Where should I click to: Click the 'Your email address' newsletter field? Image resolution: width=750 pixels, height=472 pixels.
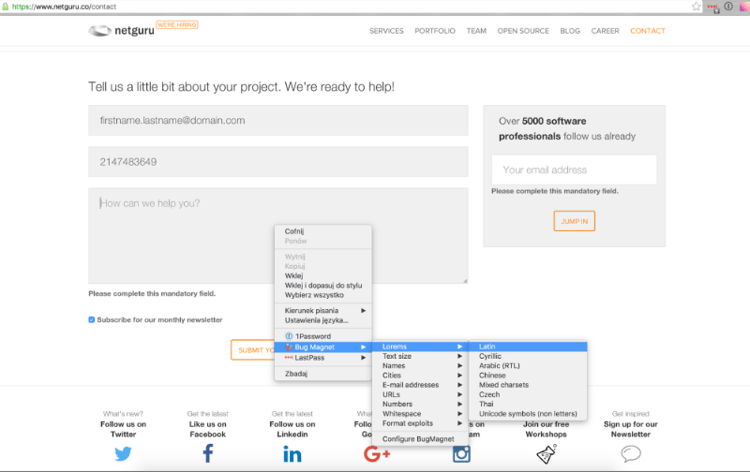point(573,170)
